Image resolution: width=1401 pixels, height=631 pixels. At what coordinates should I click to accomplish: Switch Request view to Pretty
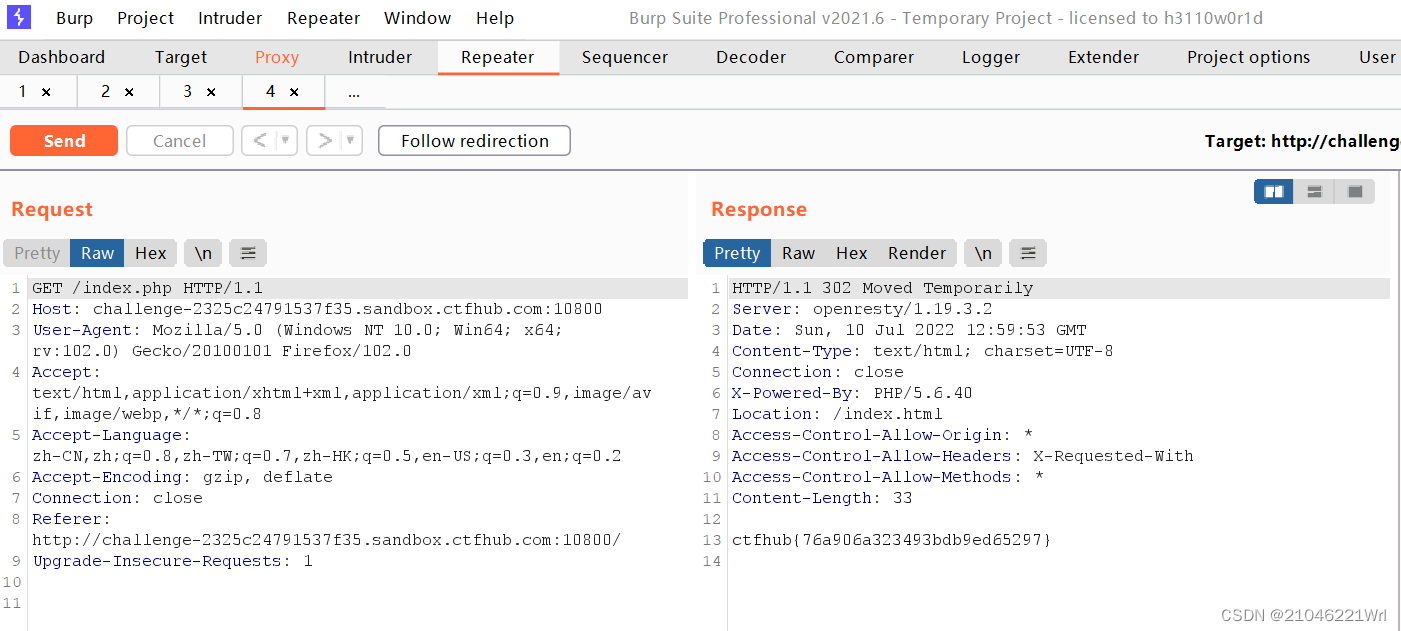coord(37,253)
